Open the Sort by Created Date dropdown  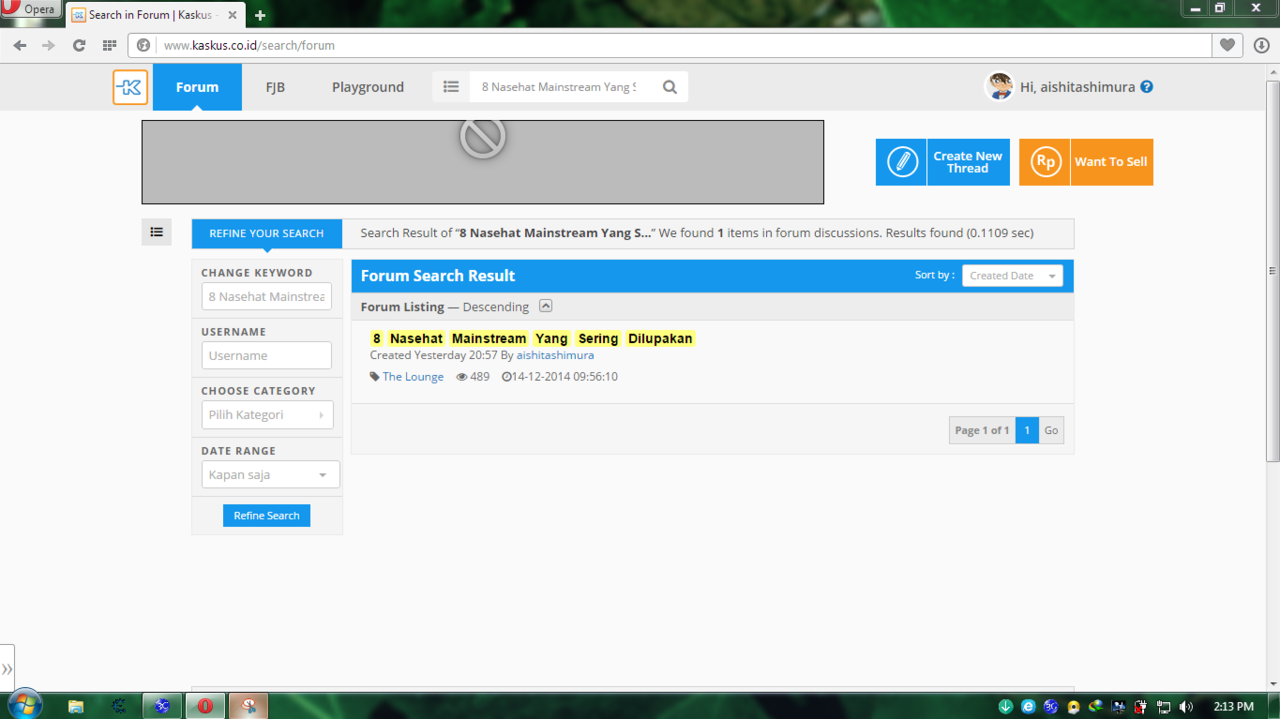coord(1012,276)
